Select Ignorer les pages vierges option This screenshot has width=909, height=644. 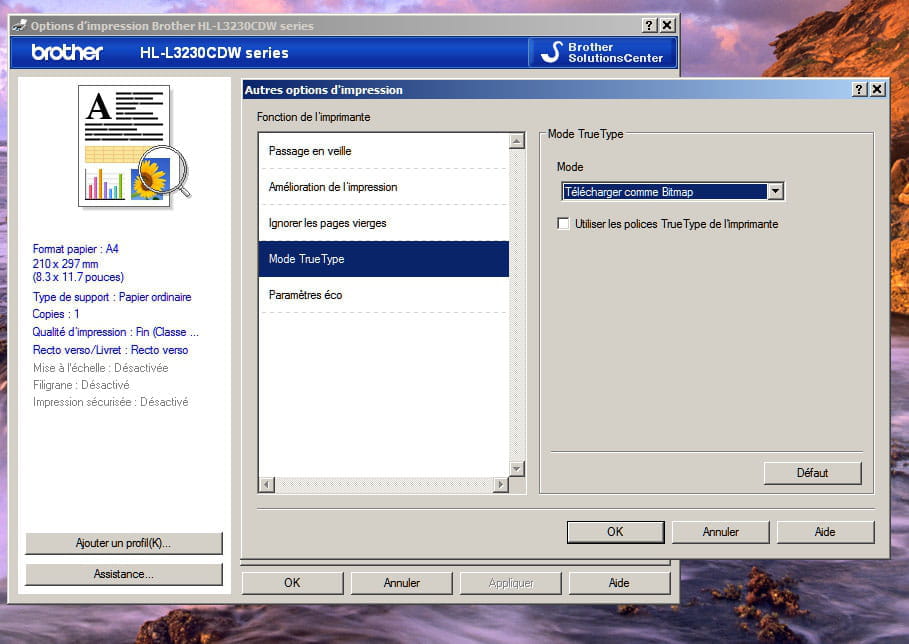pyautogui.click(x=384, y=223)
